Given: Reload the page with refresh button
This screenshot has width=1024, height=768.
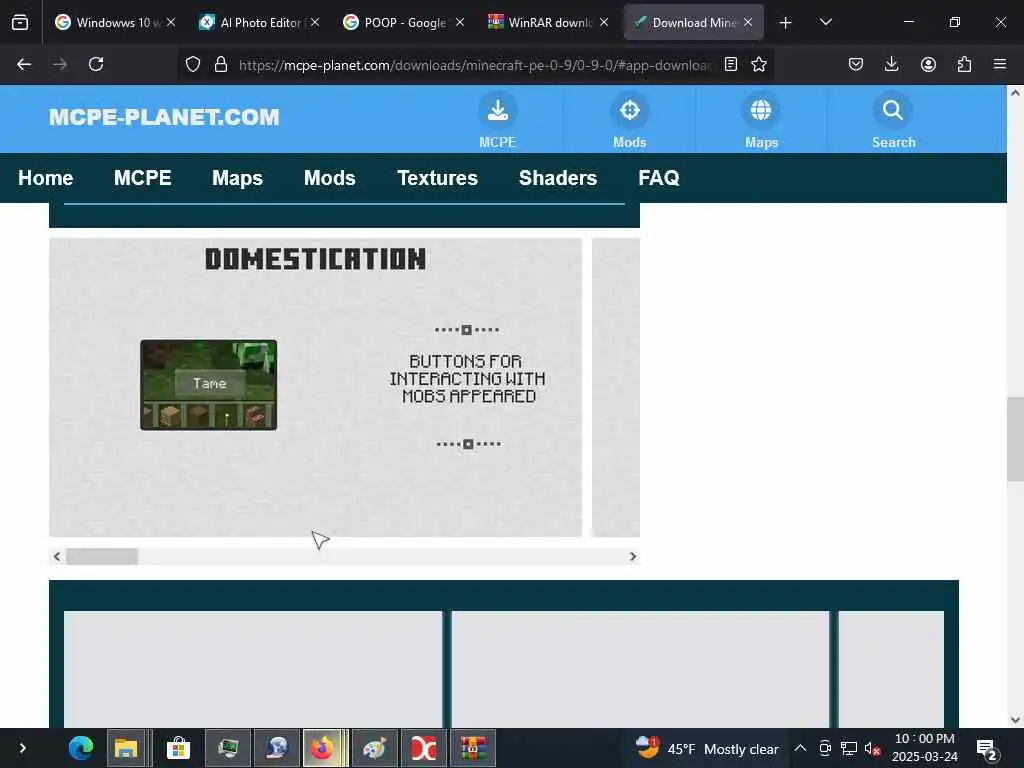Looking at the screenshot, I should (x=96, y=64).
